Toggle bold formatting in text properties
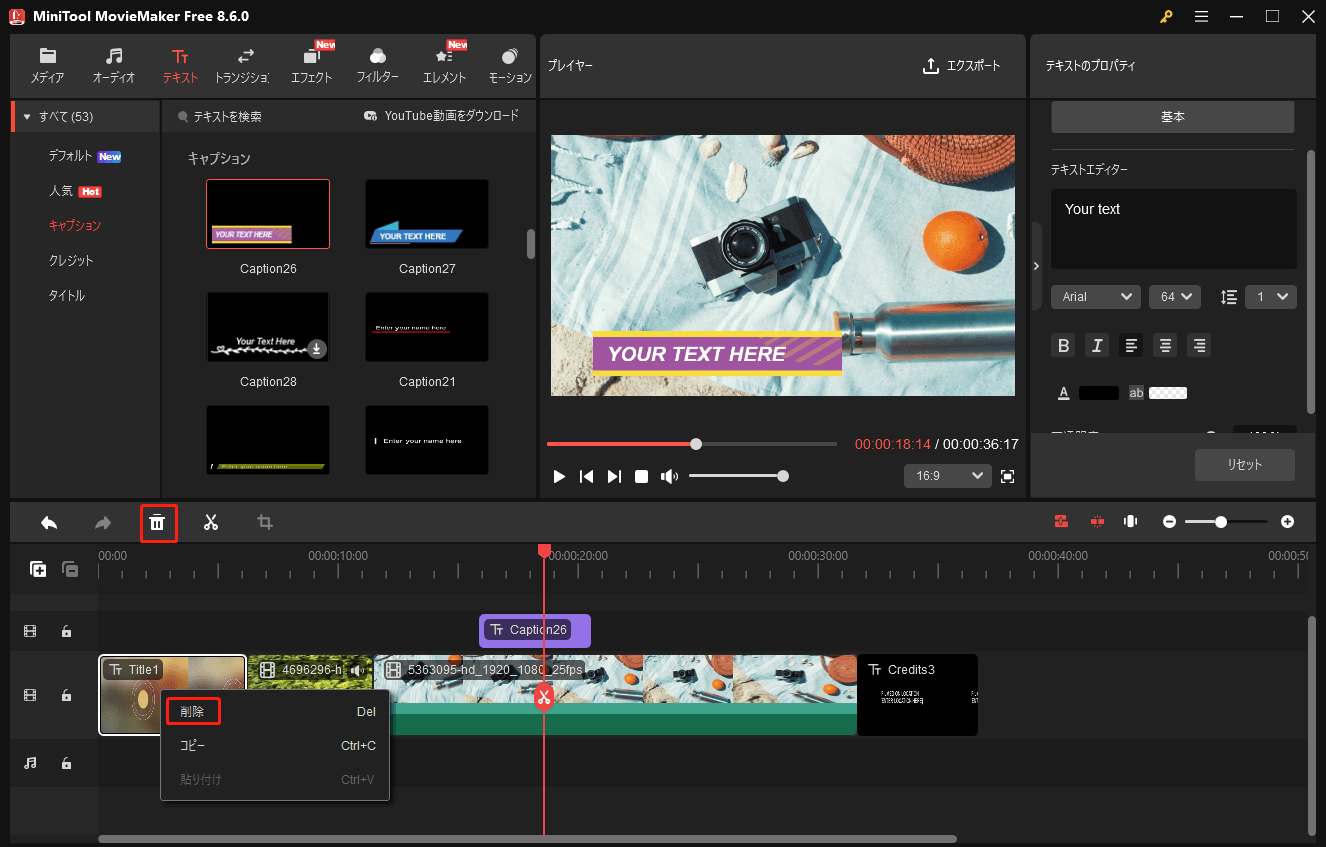This screenshot has height=847, width=1326. 1063,345
